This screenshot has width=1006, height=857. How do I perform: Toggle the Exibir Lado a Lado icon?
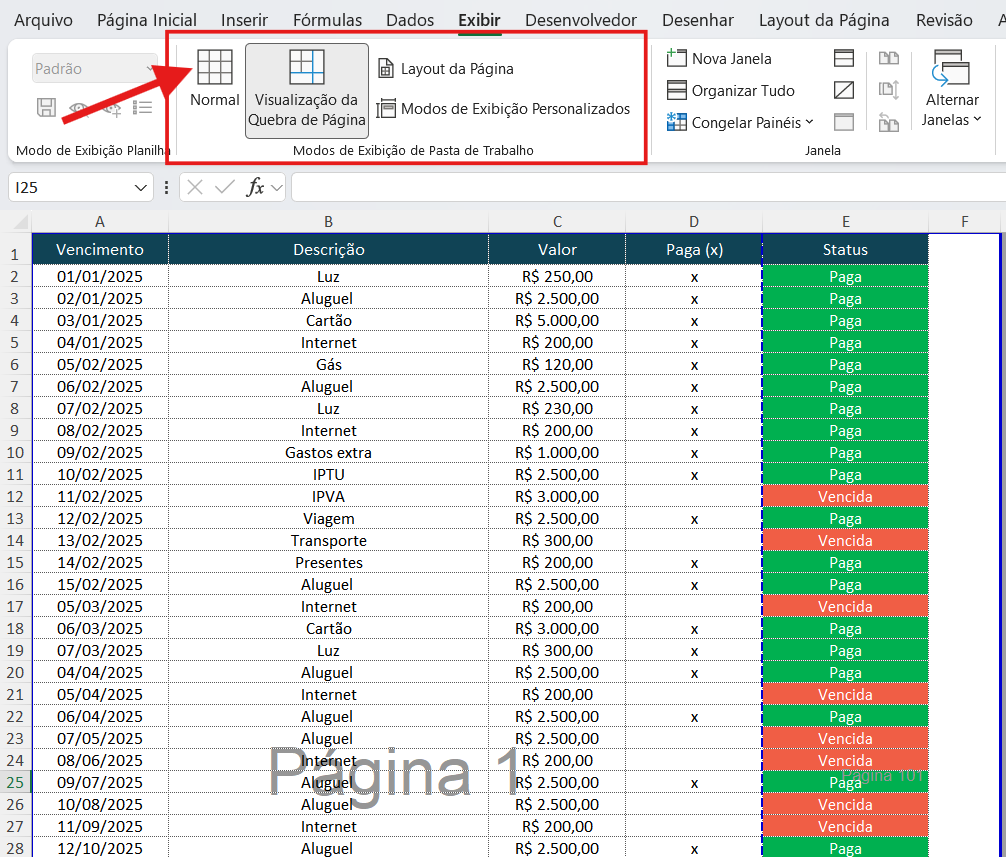click(890, 58)
